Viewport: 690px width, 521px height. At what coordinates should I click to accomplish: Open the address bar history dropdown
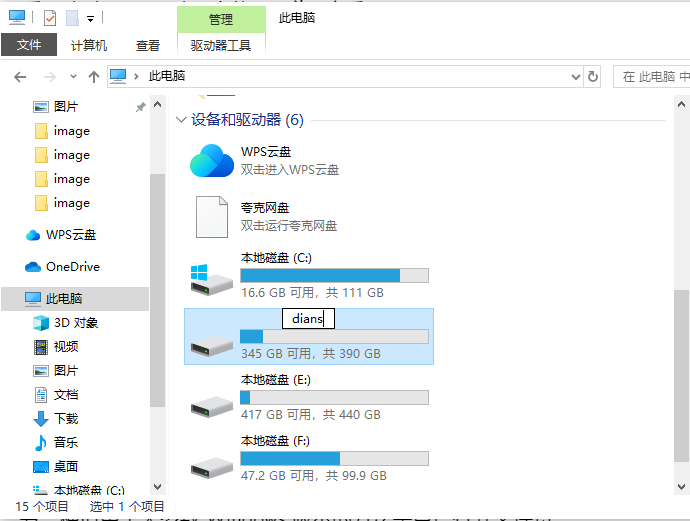point(576,77)
